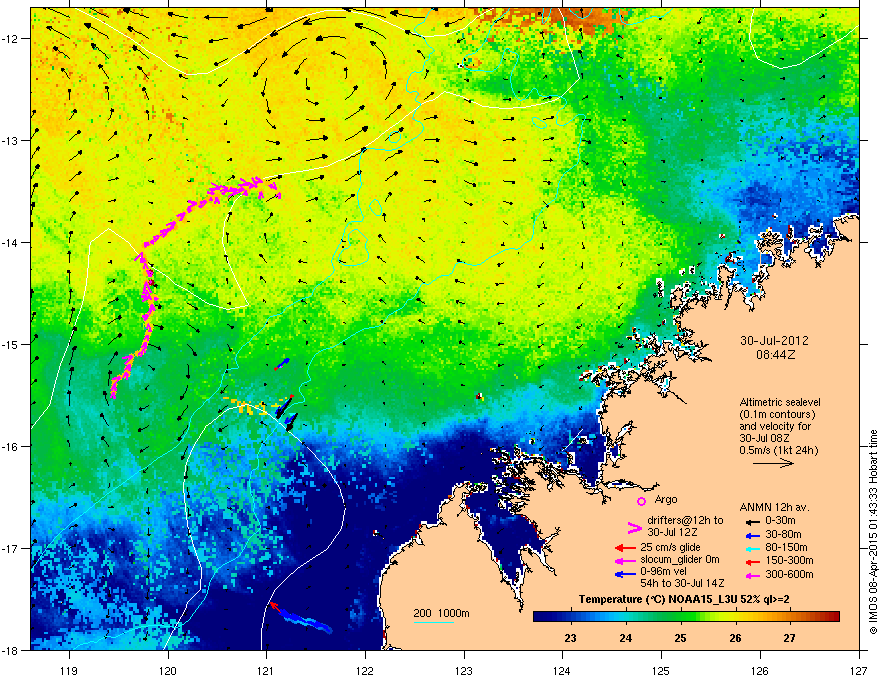
Task: Click the '30-80m' depth label
Action: (x=783, y=535)
